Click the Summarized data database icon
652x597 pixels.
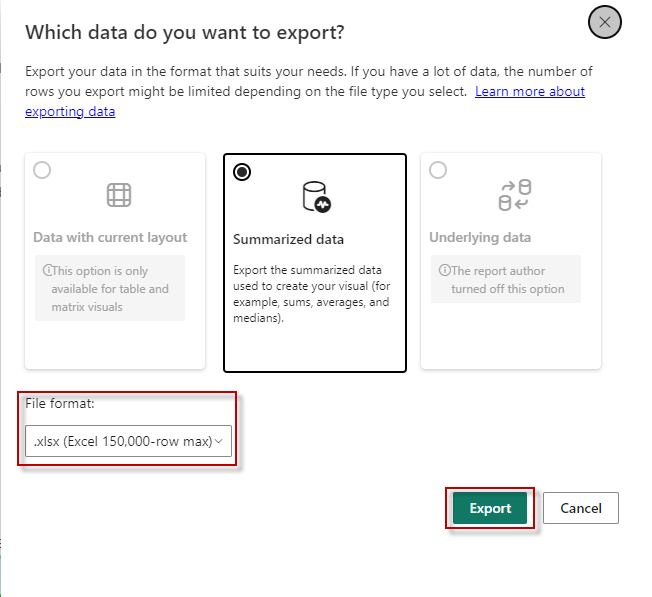point(315,197)
